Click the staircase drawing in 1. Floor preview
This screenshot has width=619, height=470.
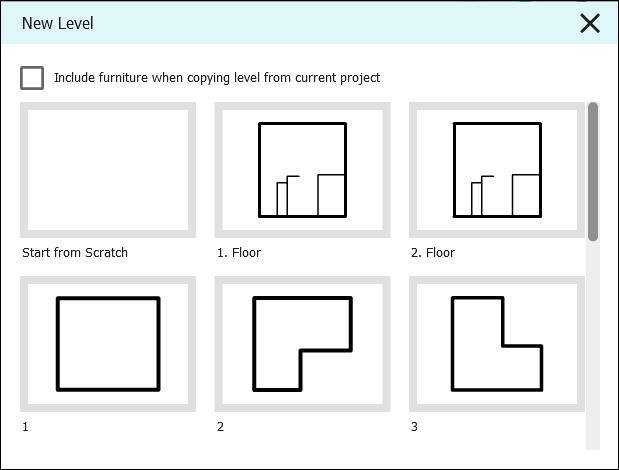(288, 196)
